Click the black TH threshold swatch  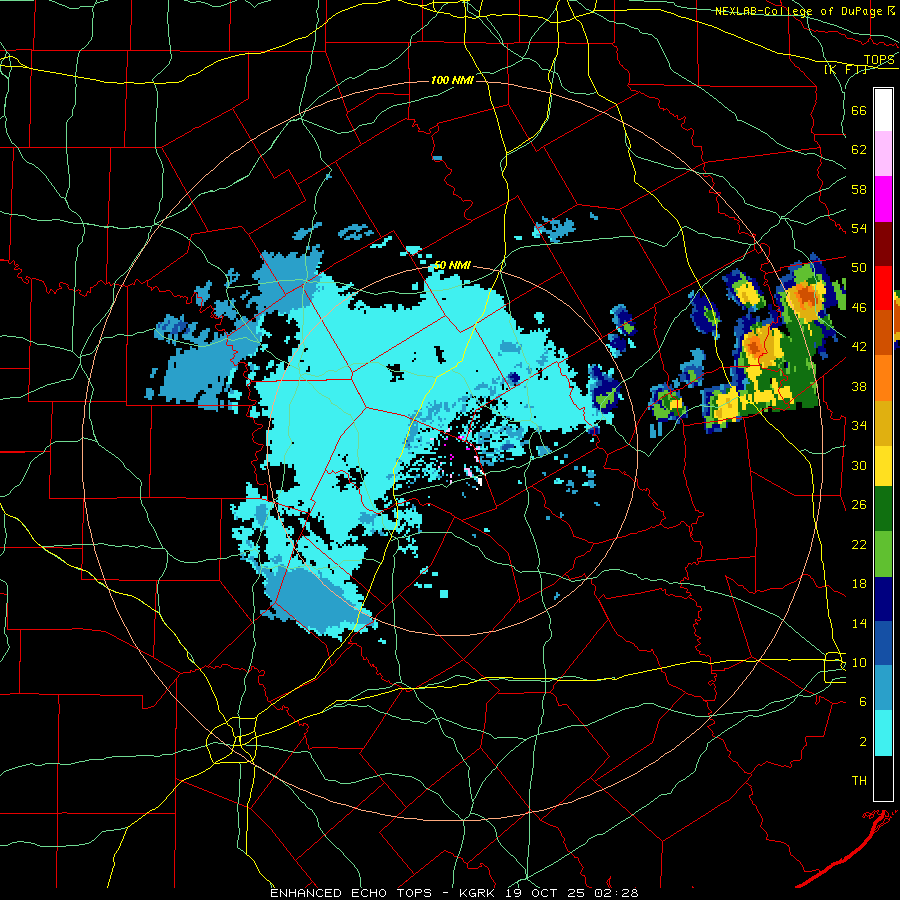tap(883, 778)
